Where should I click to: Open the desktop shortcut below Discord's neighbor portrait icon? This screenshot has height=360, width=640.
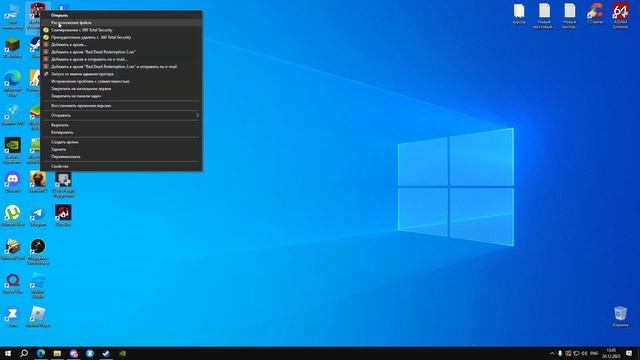pos(38,216)
